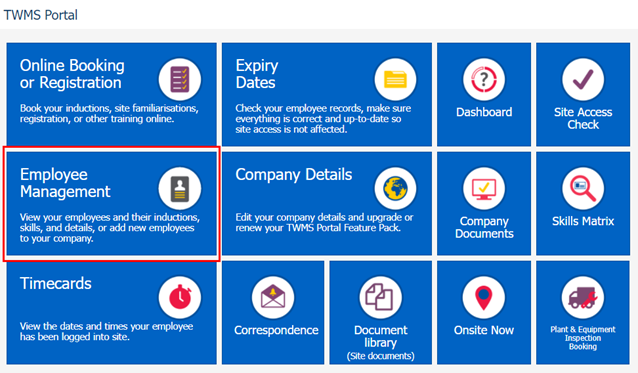Click the Company Details description text
Screen dimensions: 638x373
324,222
